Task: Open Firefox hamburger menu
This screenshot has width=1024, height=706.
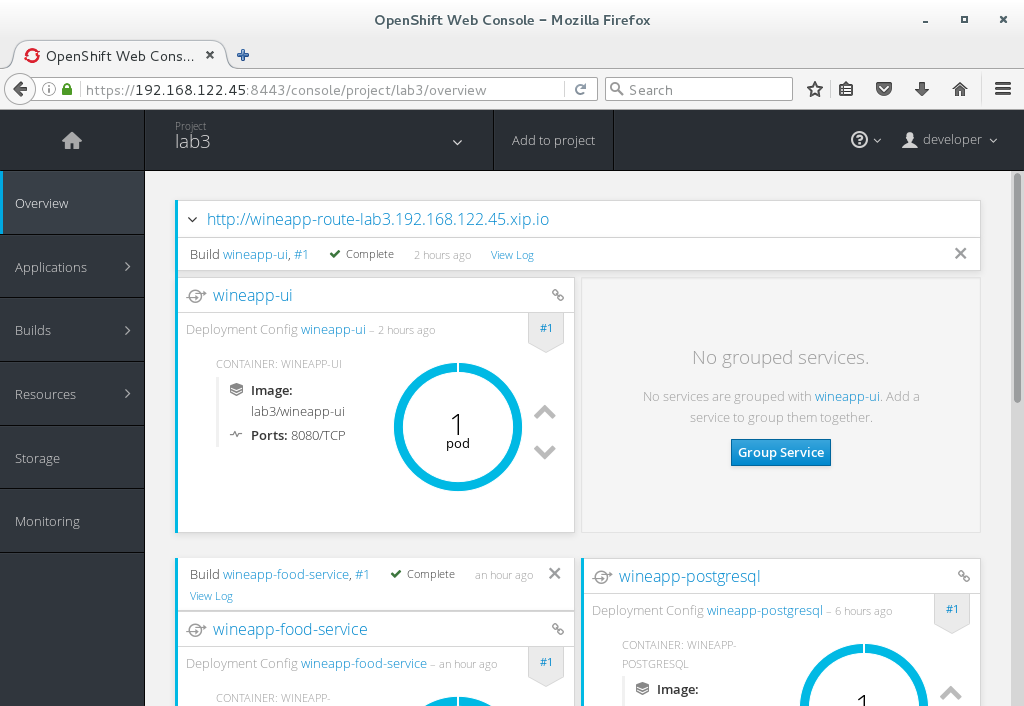Action: (x=1003, y=89)
